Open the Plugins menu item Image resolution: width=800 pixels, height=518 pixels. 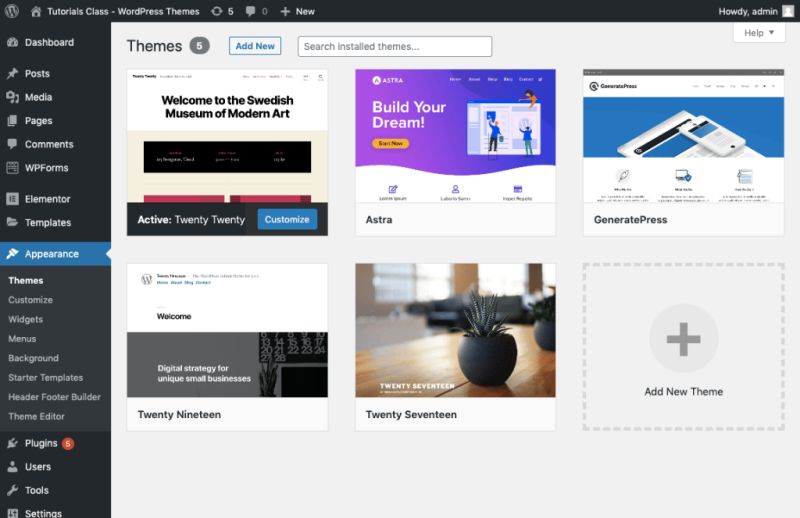tap(55, 443)
